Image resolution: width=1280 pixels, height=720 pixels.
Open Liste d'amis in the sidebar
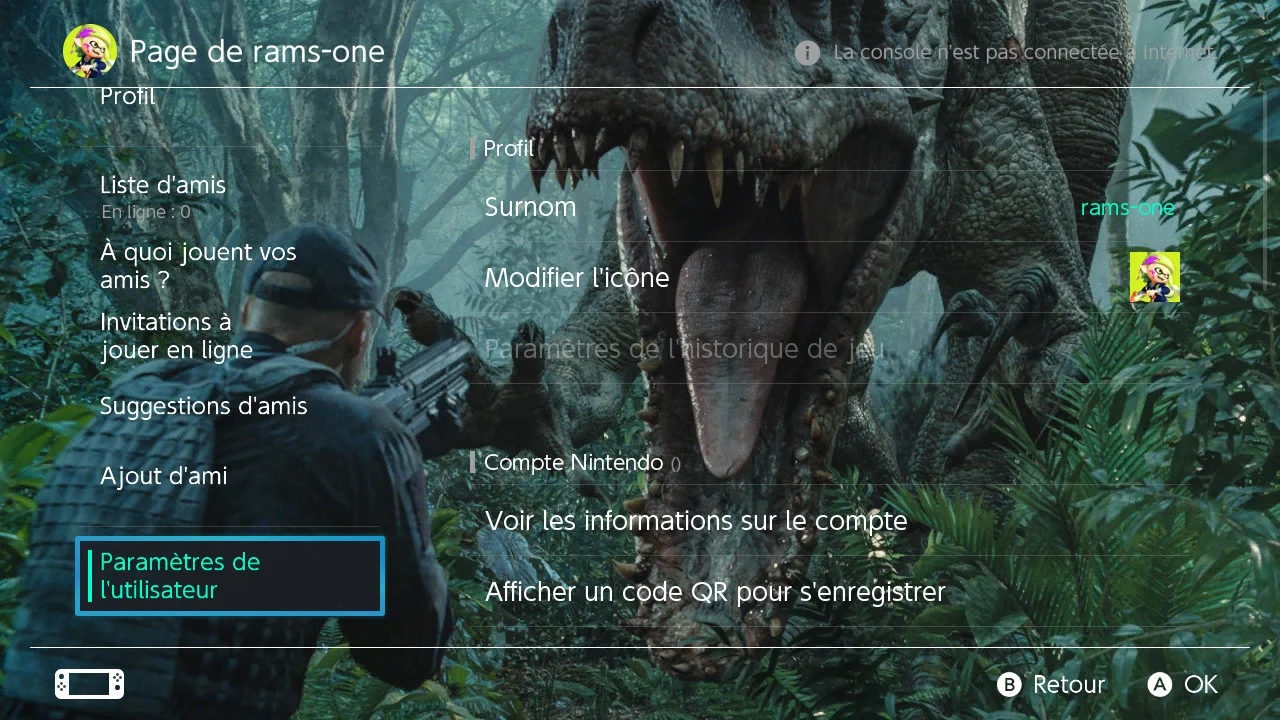tap(163, 186)
